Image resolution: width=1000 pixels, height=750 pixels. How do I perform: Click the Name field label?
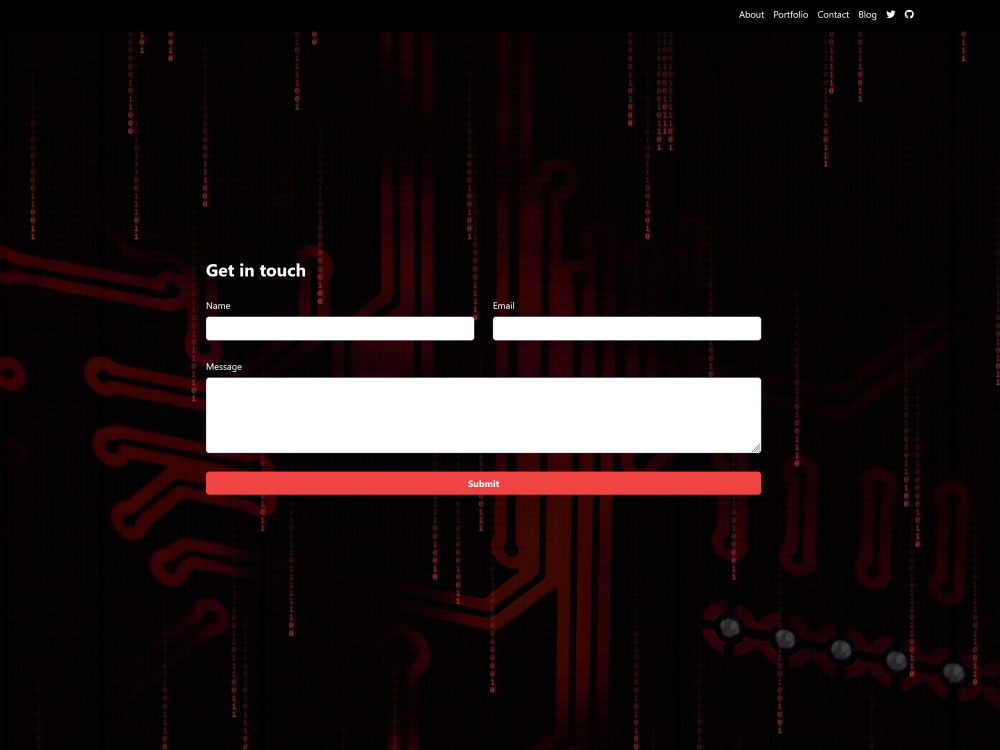[218, 305]
